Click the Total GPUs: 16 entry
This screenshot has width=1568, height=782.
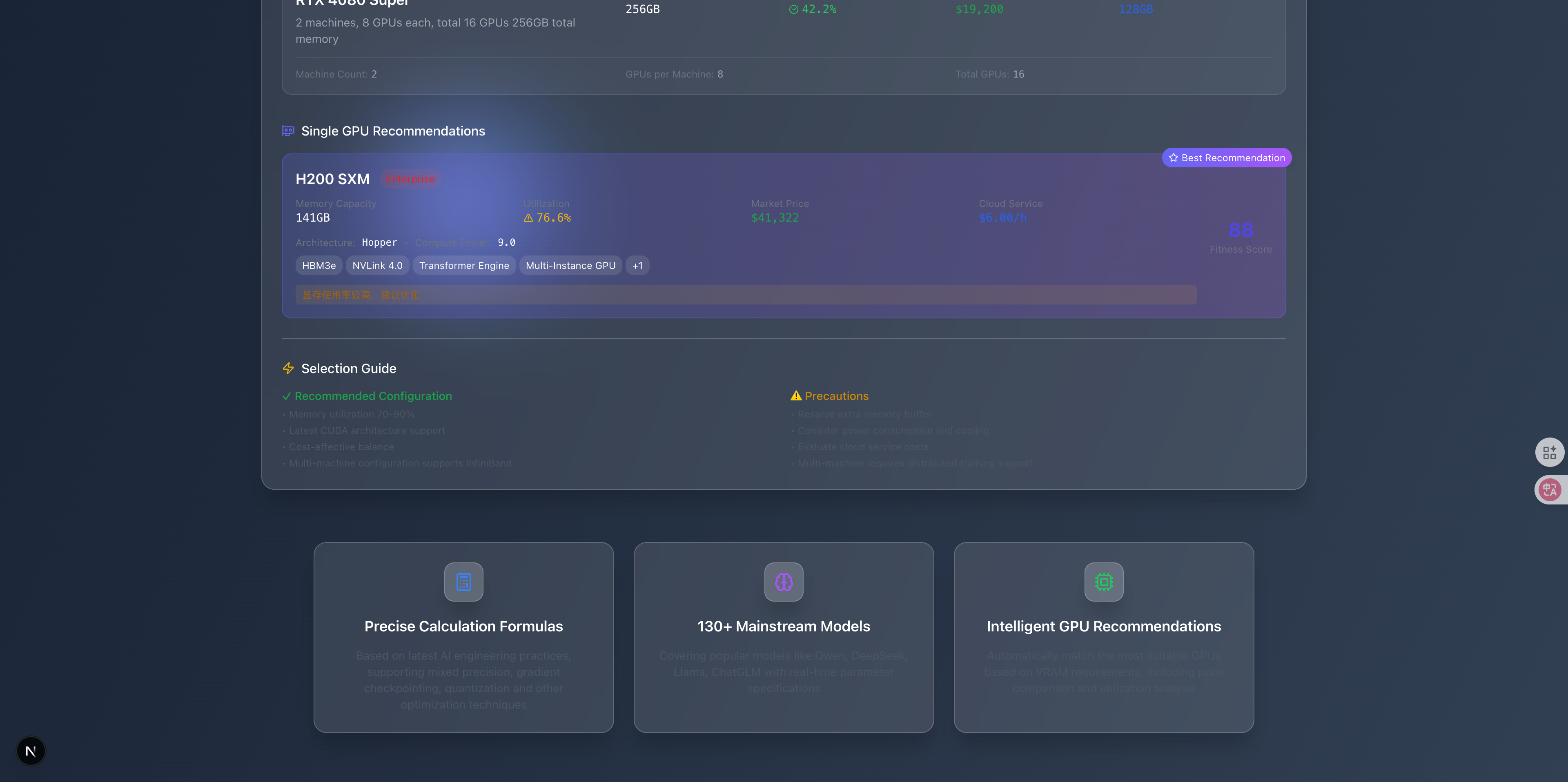(x=990, y=74)
